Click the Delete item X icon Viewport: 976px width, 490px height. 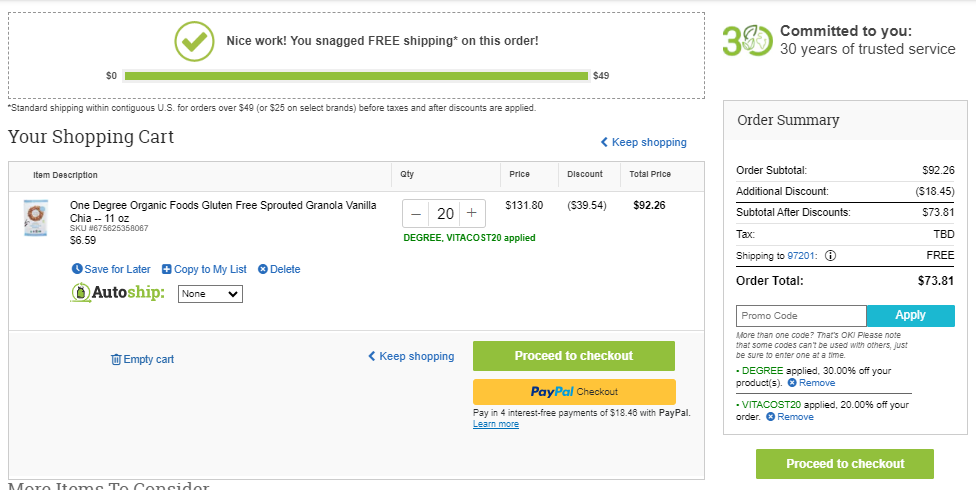[263, 270]
